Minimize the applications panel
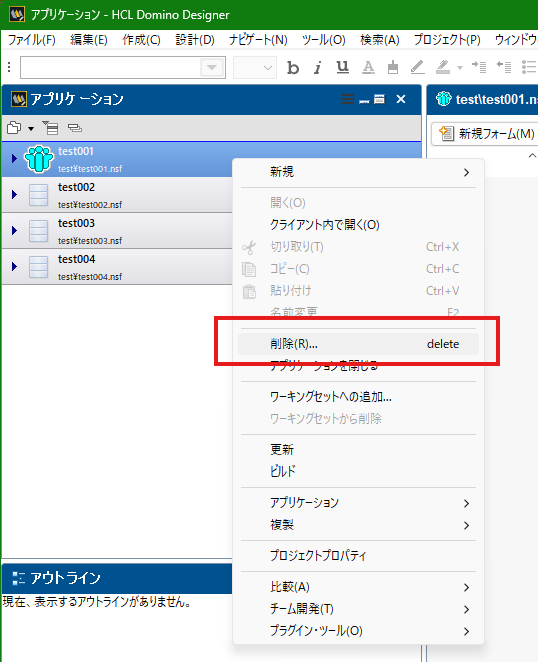This screenshot has height=662, width=538. click(364, 100)
